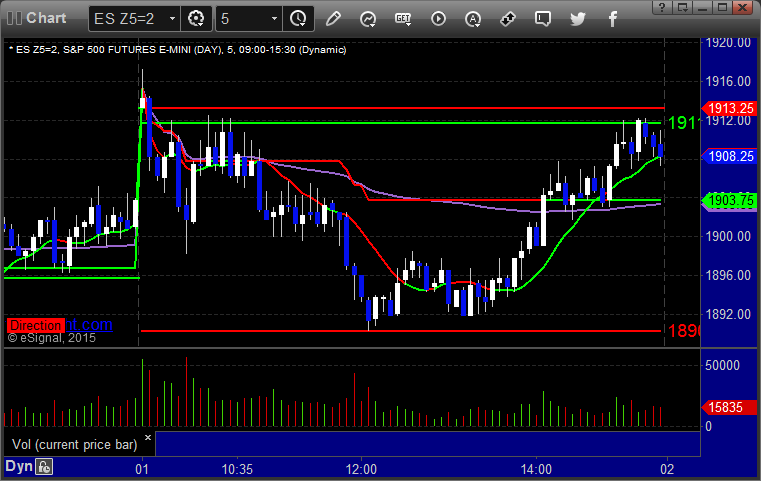Viewport: 761px width, 481px height.
Task: Click the chart title ES Z5=2 description text
Action: 178,50
